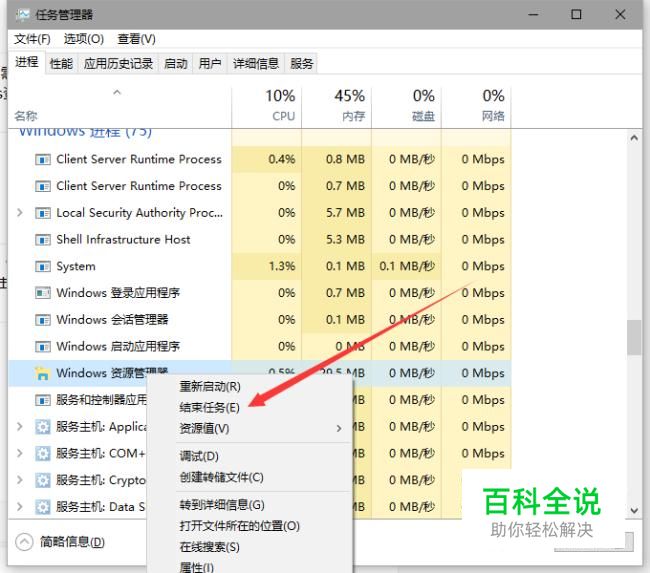
Task: Open 资源值(V) submenu arrow
Action: click(x=339, y=428)
